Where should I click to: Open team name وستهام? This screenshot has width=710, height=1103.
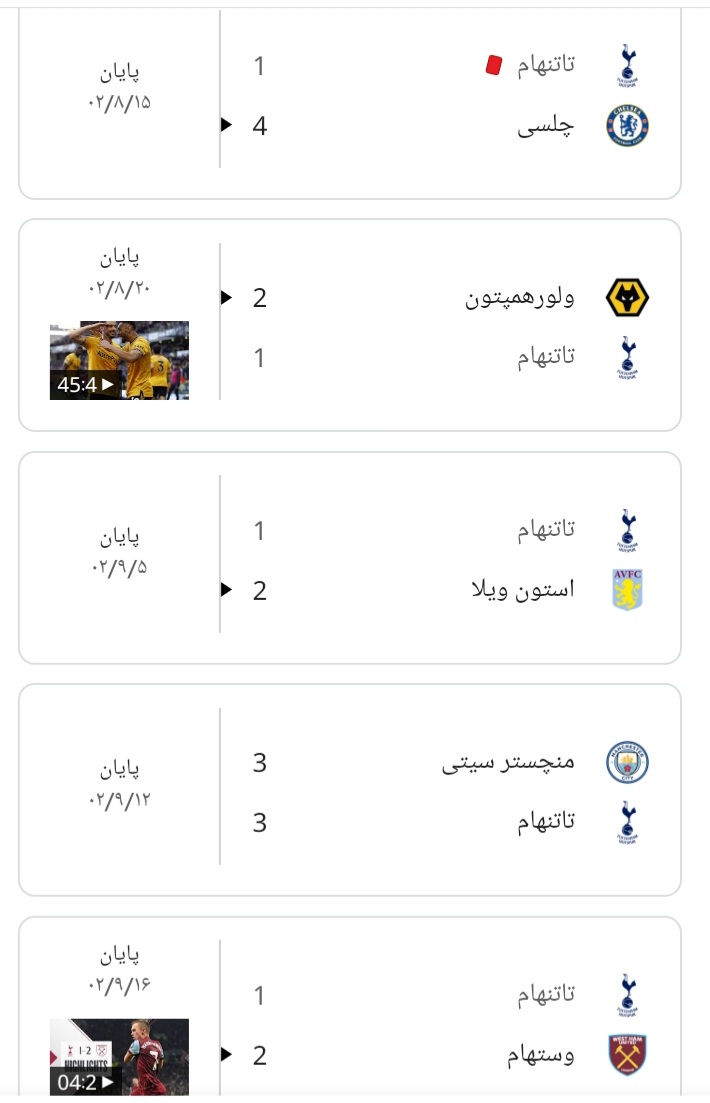(540, 1055)
